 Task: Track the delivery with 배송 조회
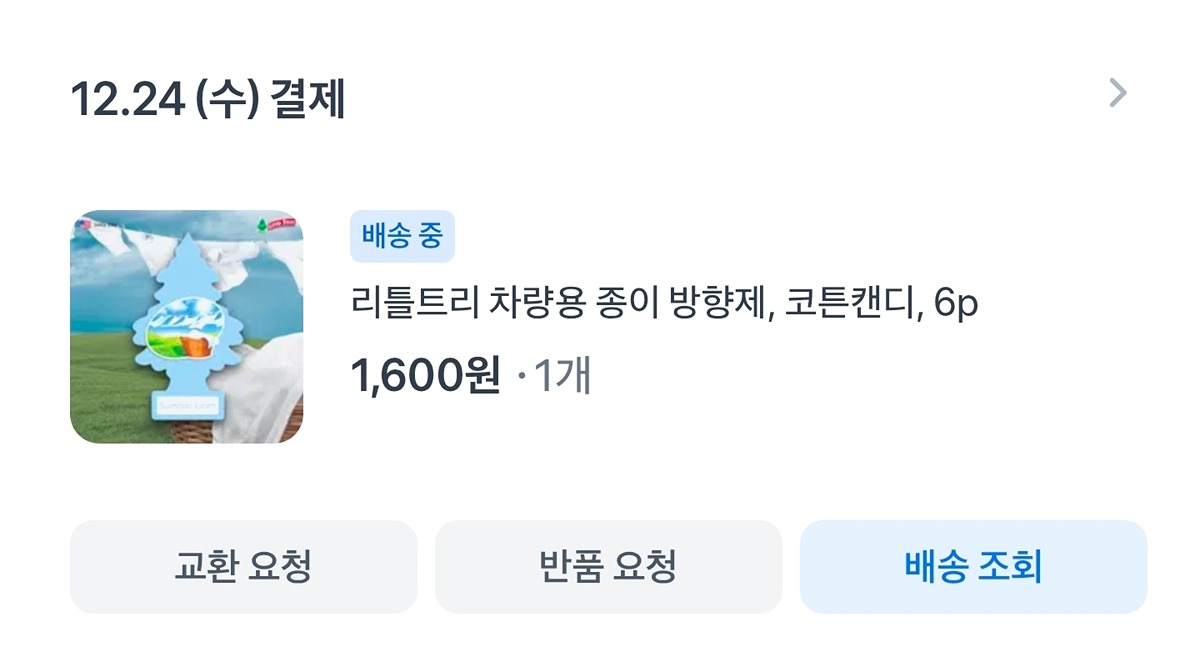[973, 567]
